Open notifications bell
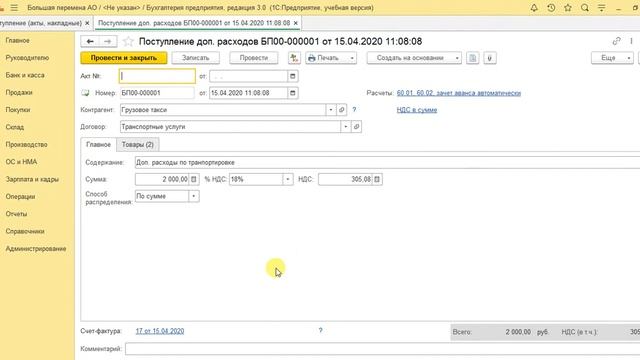The image size is (640, 360). point(534,8)
